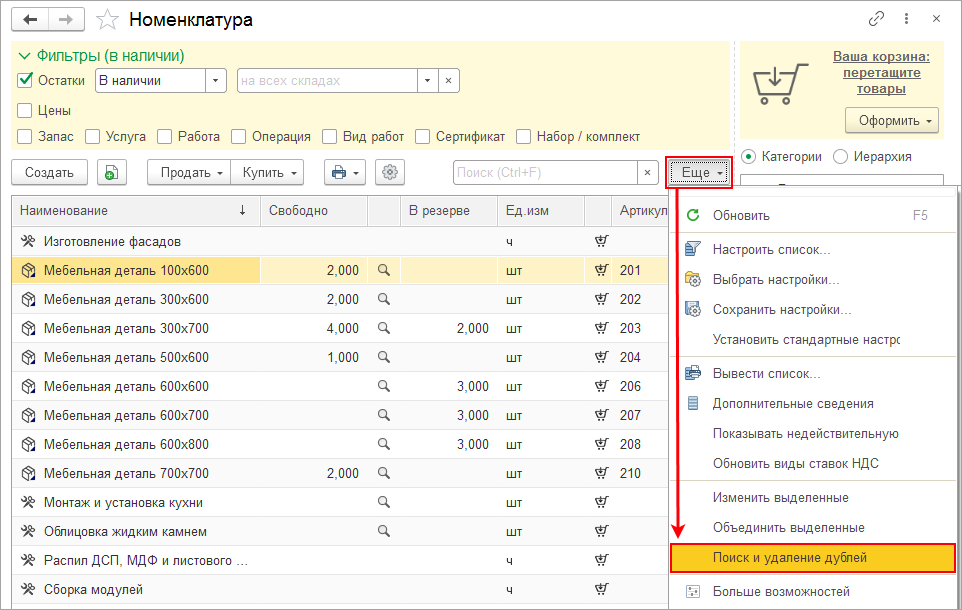Add Сборка модулей to cart via cart icon
Screen dimensions: 962x610
601,589
